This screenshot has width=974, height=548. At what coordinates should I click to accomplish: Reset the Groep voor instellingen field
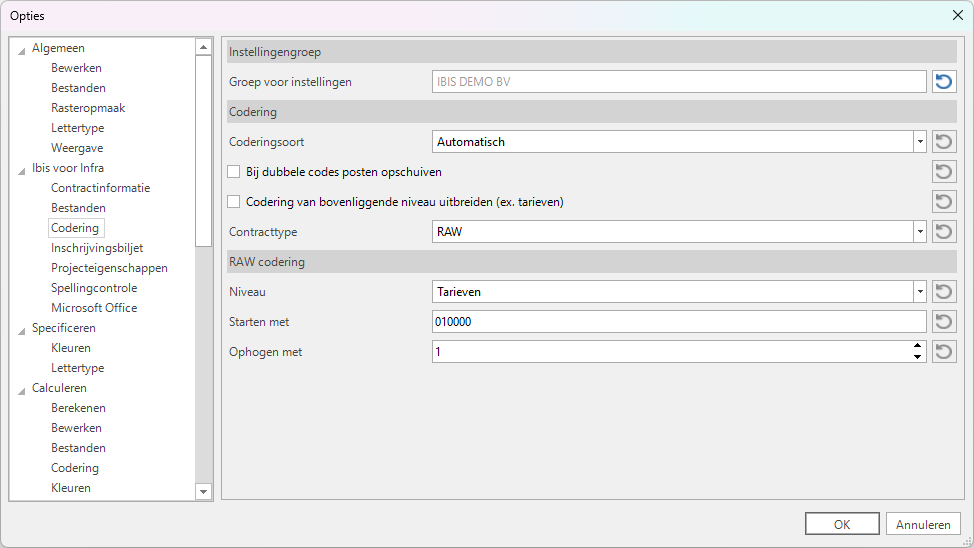click(944, 82)
